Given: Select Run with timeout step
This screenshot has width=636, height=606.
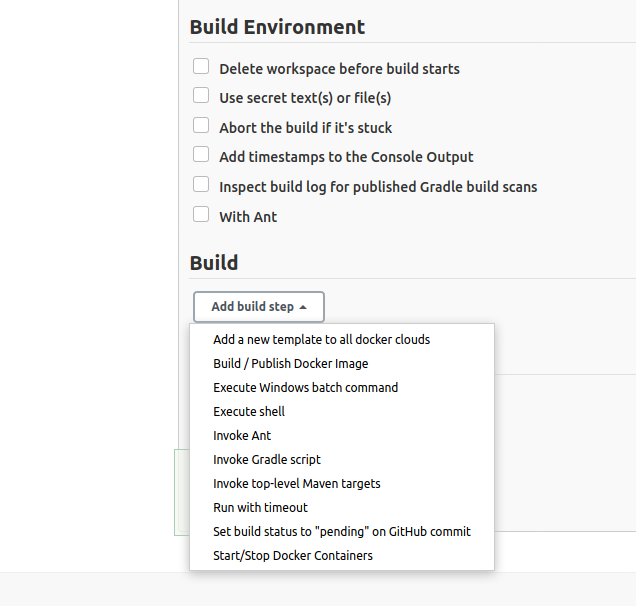Looking at the screenshot, I should (260, 507).
